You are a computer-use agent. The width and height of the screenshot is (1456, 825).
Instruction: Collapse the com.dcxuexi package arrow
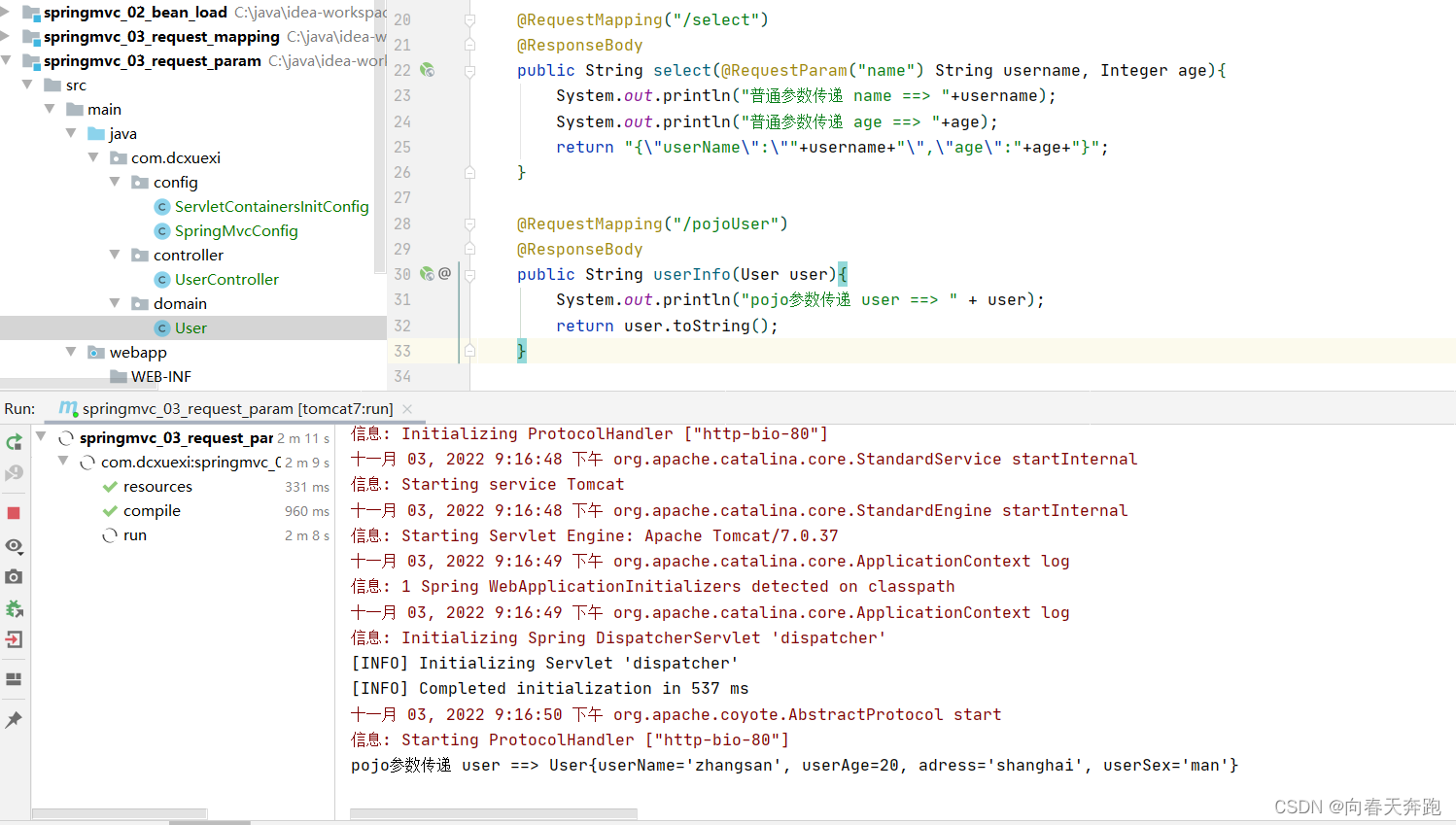(93, 157)
